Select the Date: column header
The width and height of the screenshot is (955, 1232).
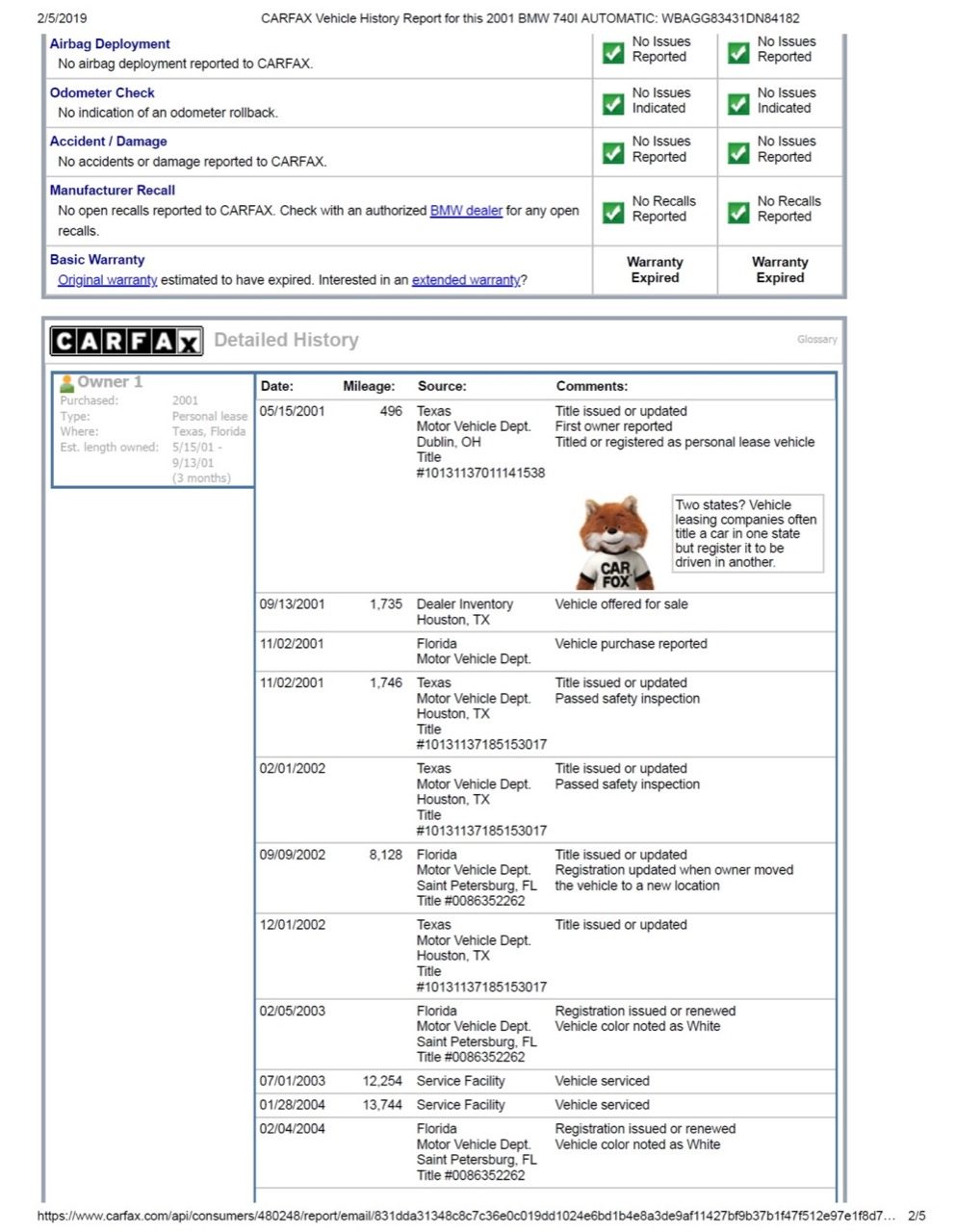(277, 387)
